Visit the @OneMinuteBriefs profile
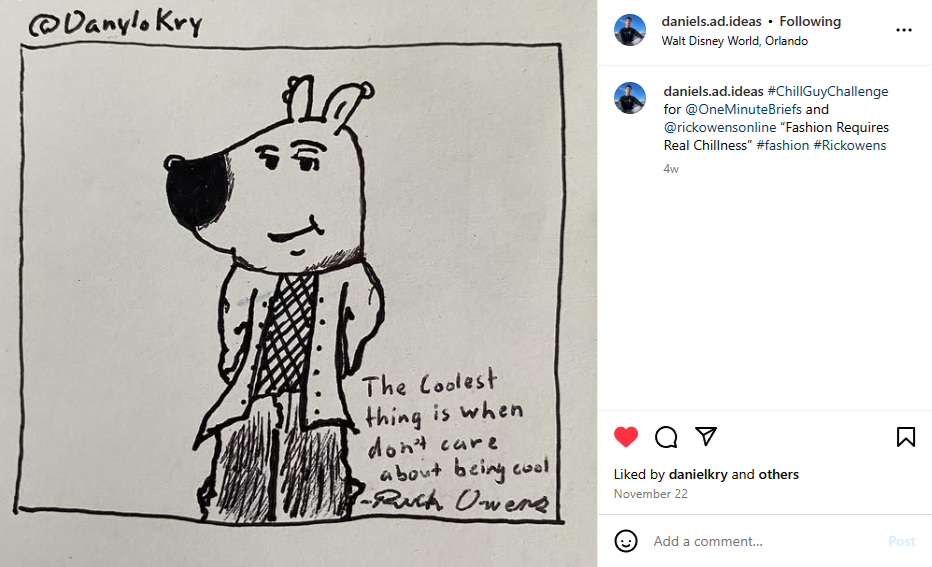 (x=743, y=109)
